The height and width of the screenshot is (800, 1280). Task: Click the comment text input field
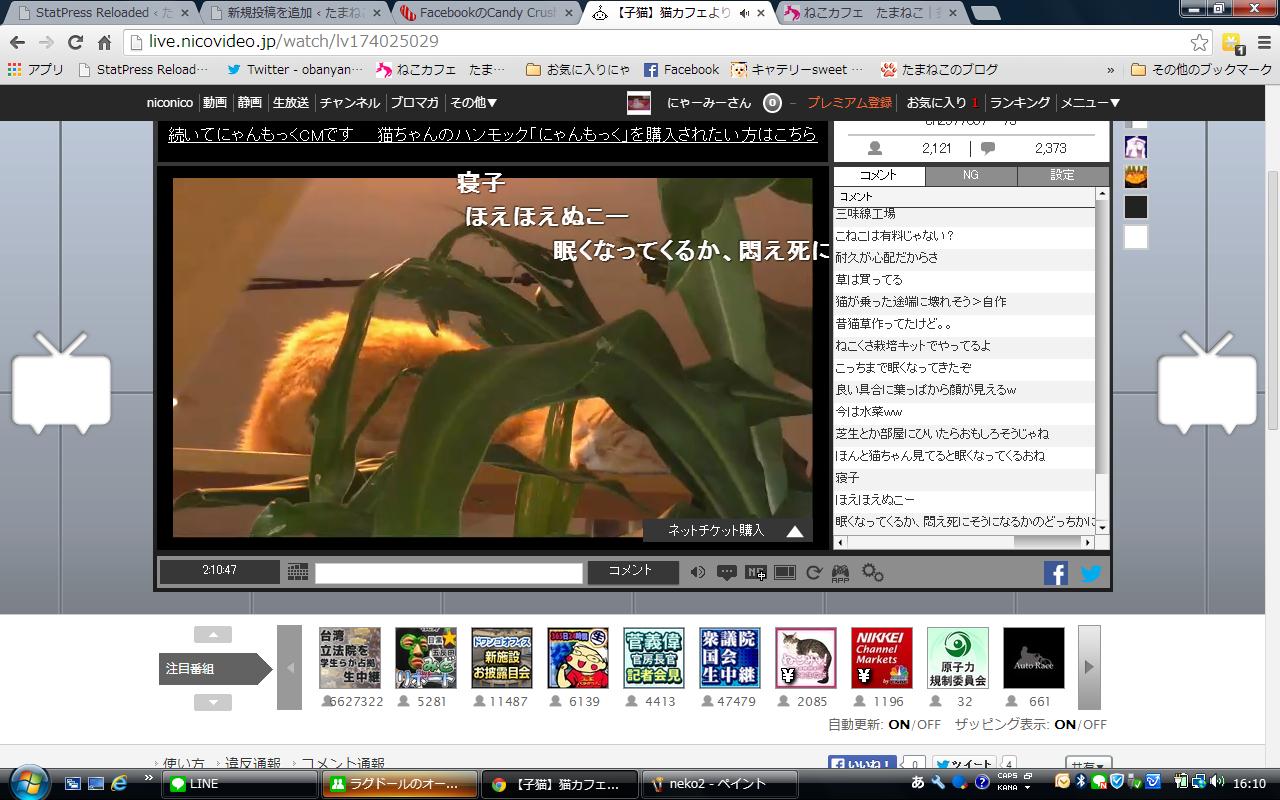pyautogui.click(x=449, y=573)
